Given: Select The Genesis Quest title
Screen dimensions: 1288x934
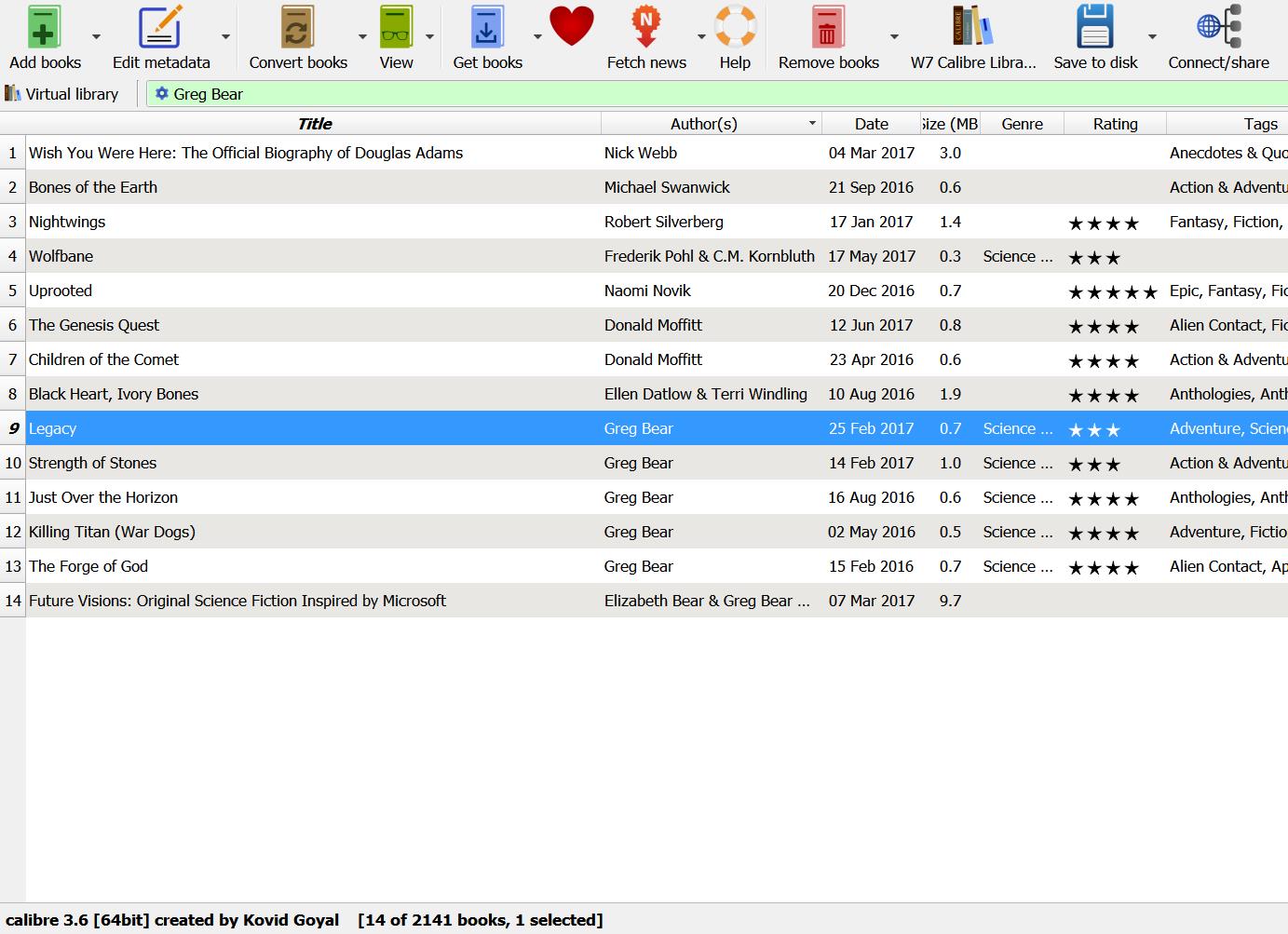Looking at the screenshot, I should [94, 325].
